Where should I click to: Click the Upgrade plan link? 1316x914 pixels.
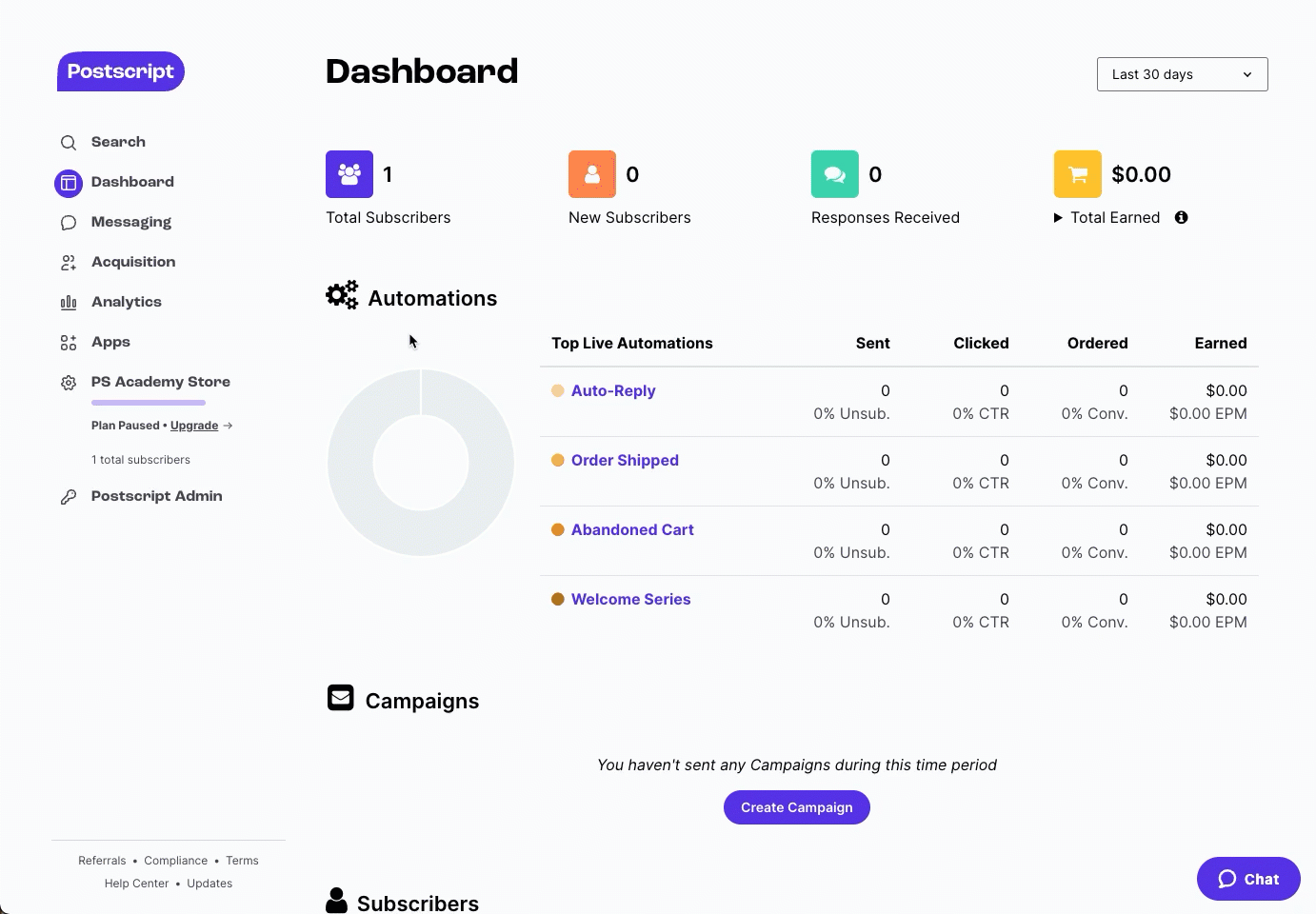pos(194,426)
